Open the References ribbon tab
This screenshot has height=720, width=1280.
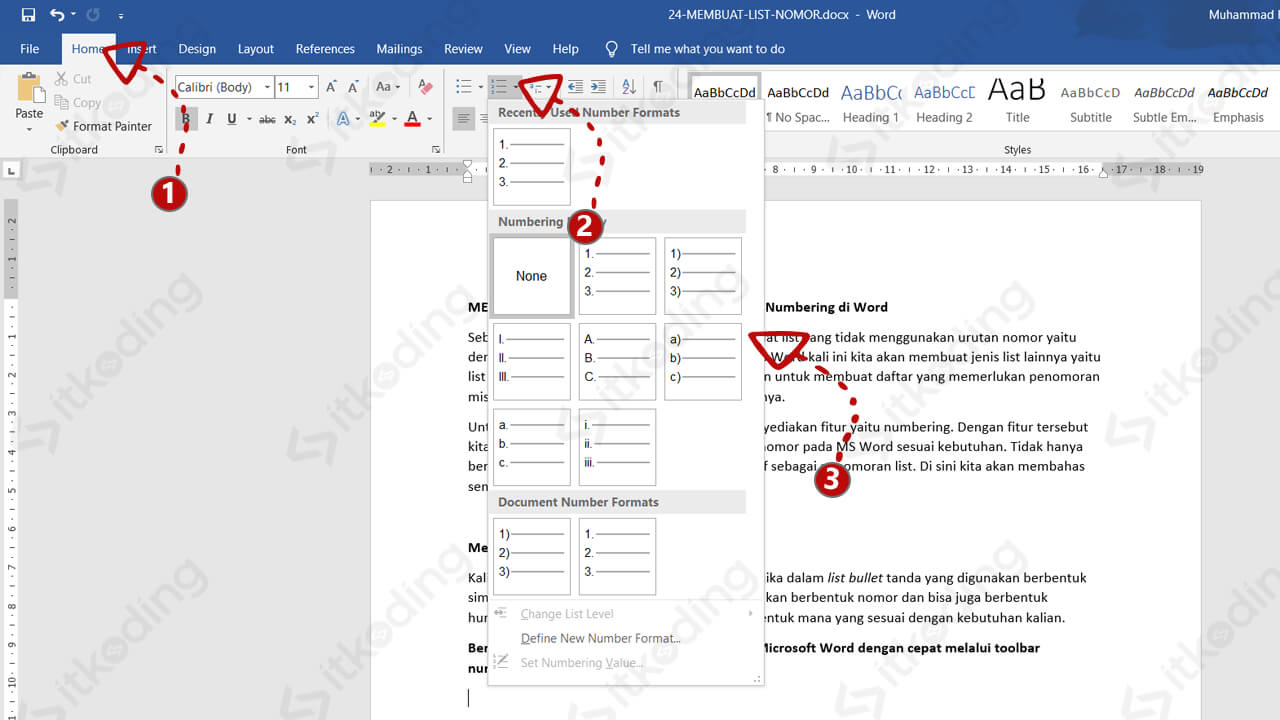(x=325, y=48)
